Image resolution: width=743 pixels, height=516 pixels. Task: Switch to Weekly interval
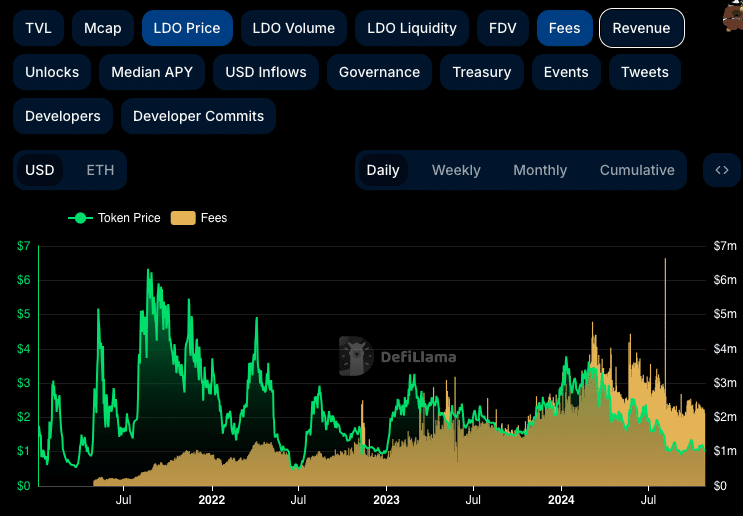click(x=456, y=170)
